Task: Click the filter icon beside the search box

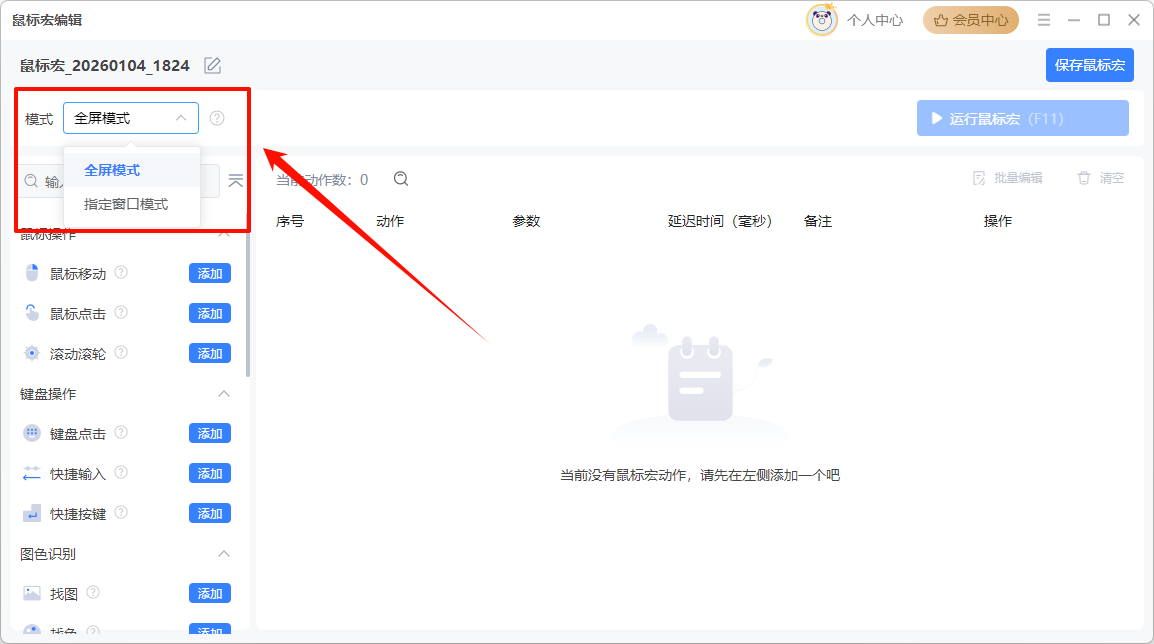Action: click(236, 180)
